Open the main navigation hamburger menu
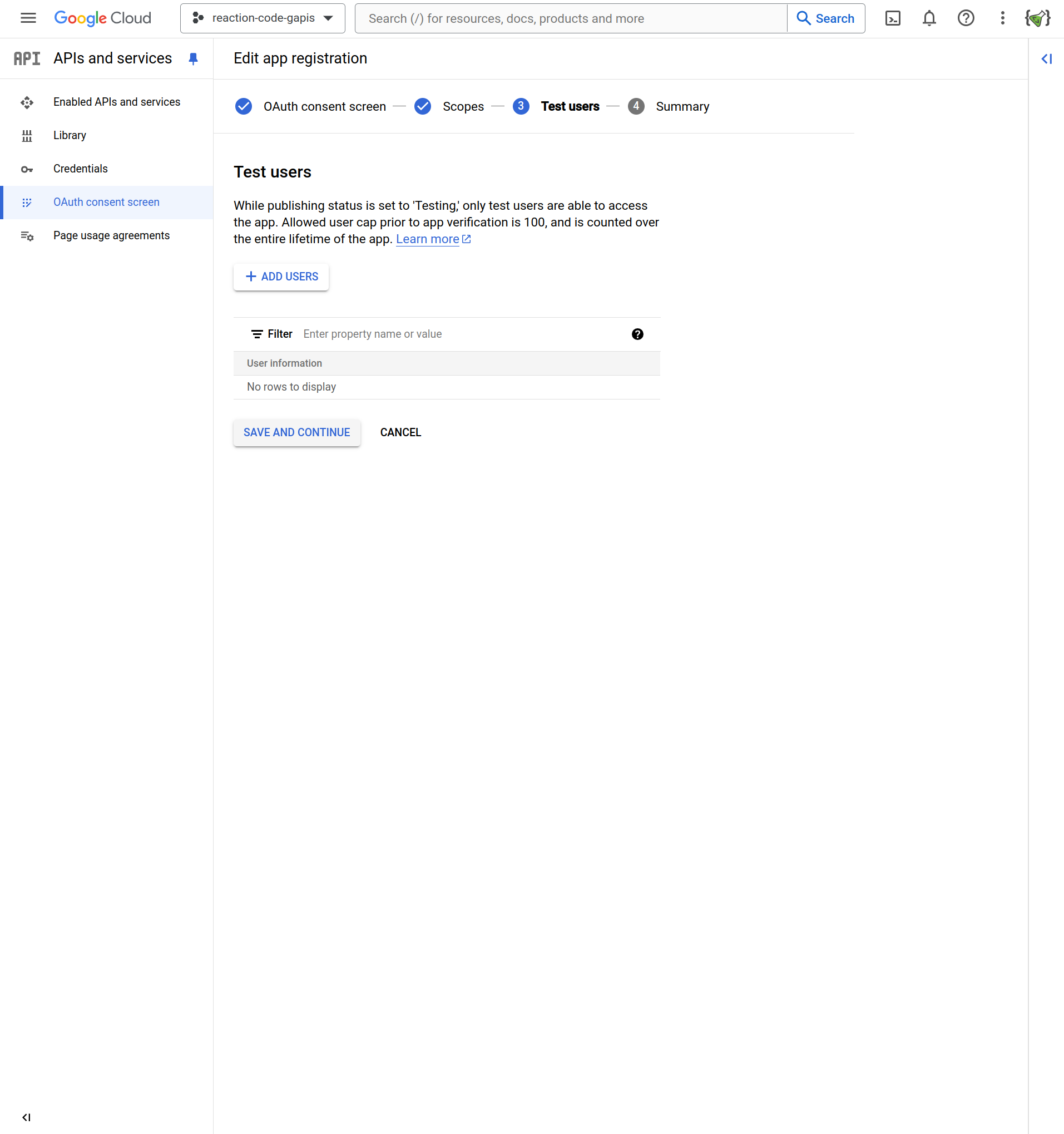Screen dimensions: 1064x1134 pos(28,18)
